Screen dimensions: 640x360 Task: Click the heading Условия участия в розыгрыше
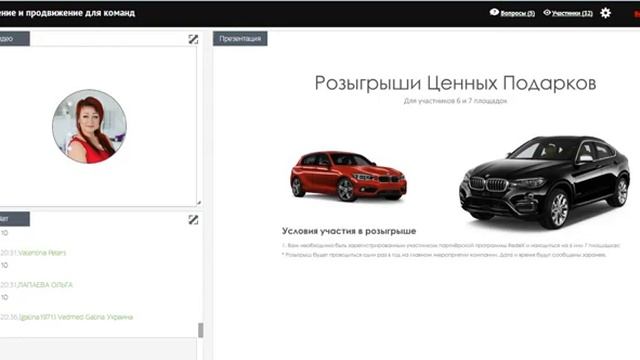pyautogui.click(x=349, y=231)
